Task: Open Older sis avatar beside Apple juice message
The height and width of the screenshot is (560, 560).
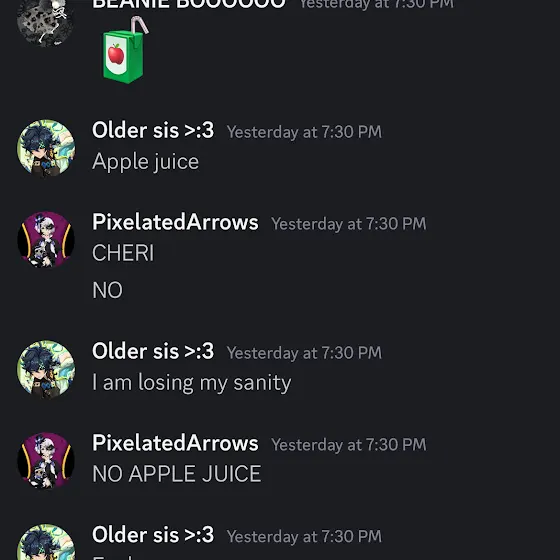Action: pyautogui.click(x=46, y=148)
